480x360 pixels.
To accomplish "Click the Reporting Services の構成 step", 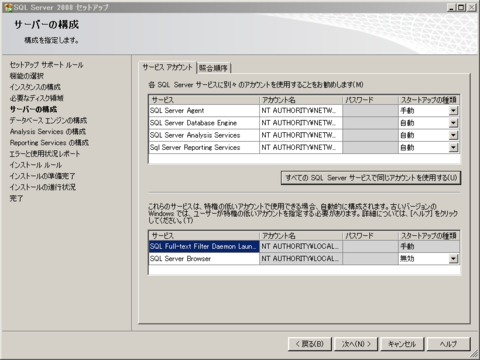I will pyautogui.click(x=49, y=143).
